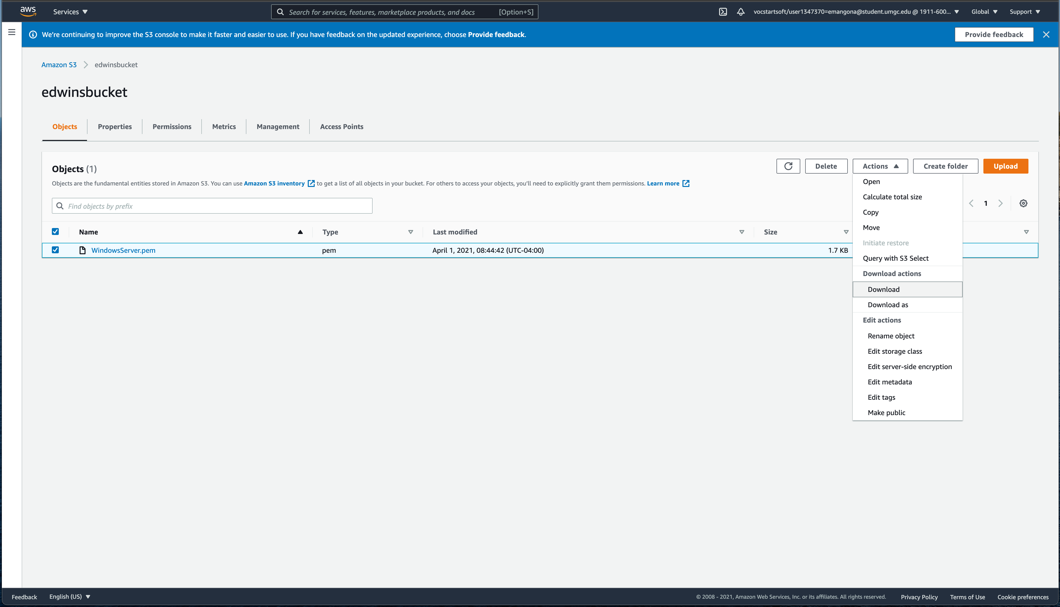Click the external link icon after S3 inventory
The width and height of the screenshot is (1060, 607).
[311, 183]
